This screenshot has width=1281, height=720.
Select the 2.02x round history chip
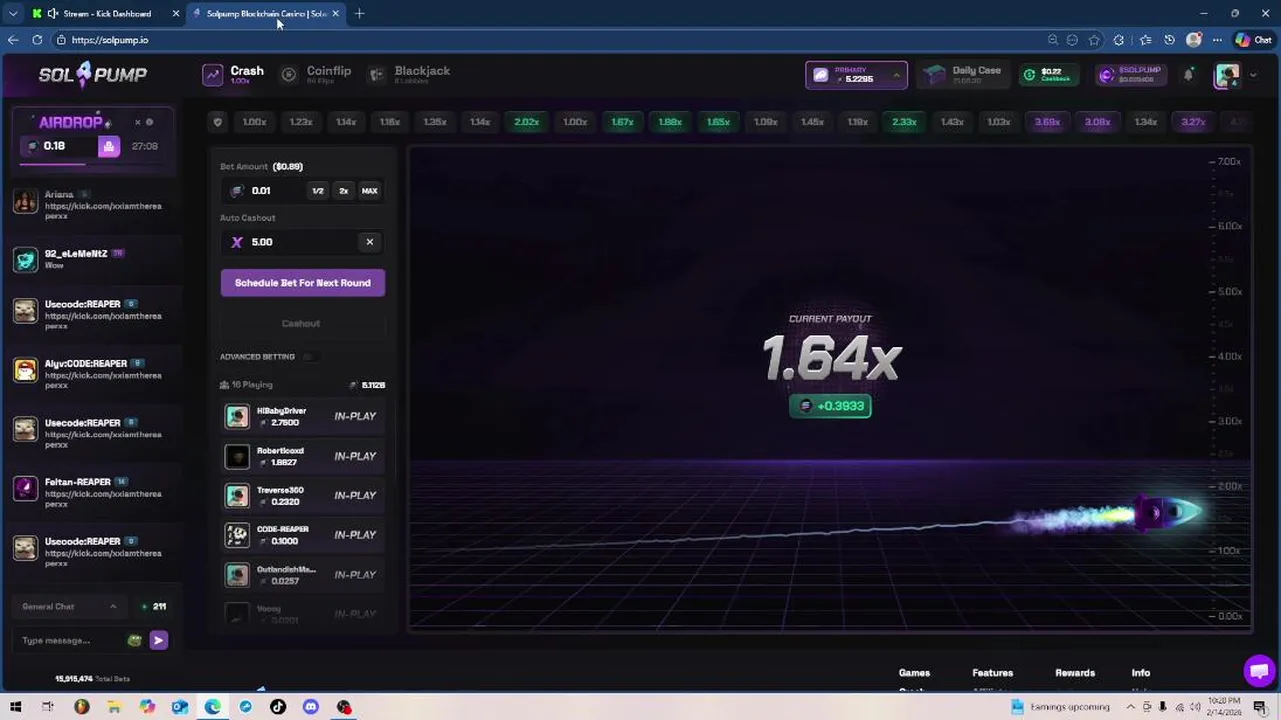[x=527, y=122]
